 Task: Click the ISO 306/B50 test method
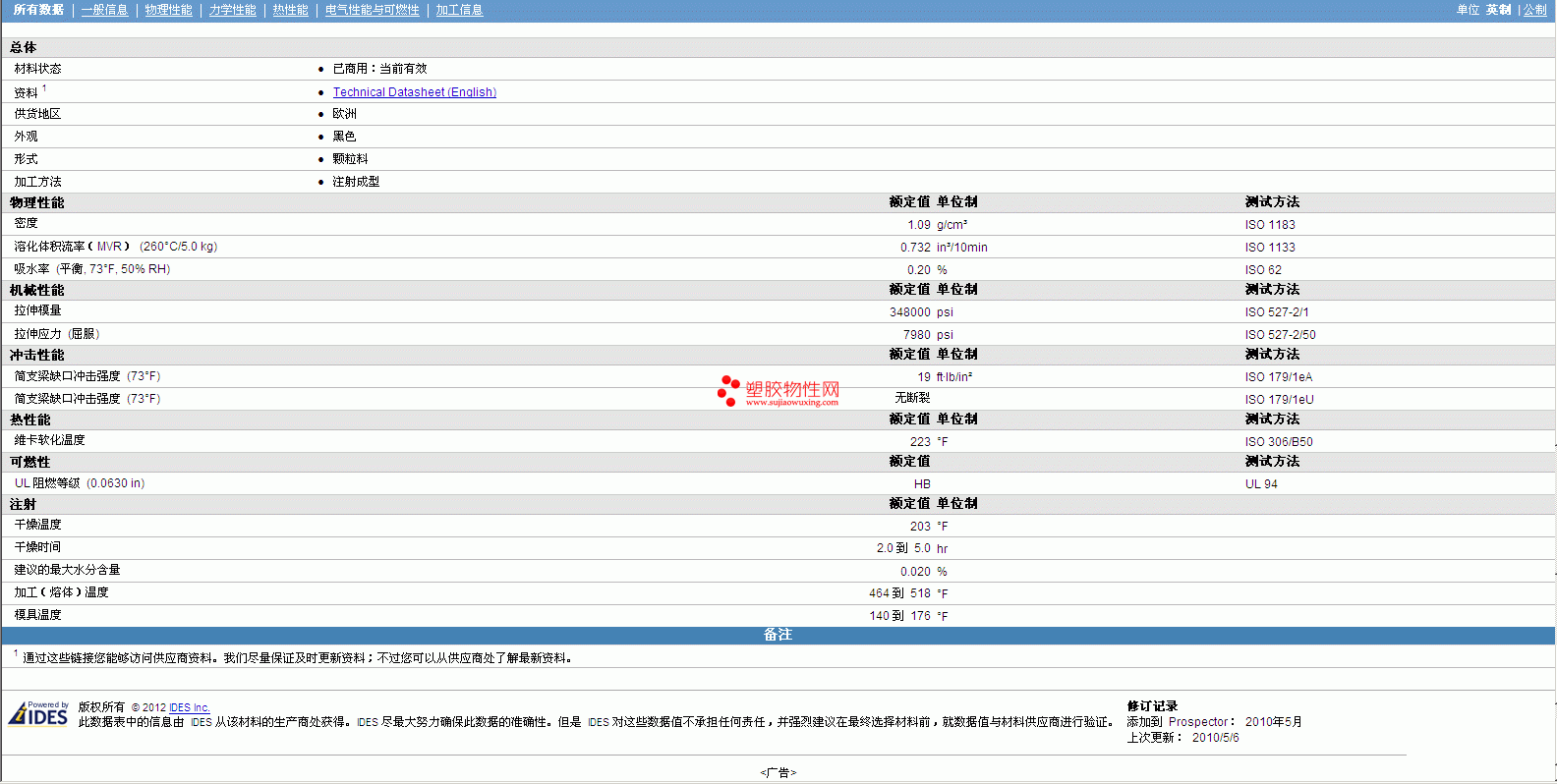(x=1279, y=442)
